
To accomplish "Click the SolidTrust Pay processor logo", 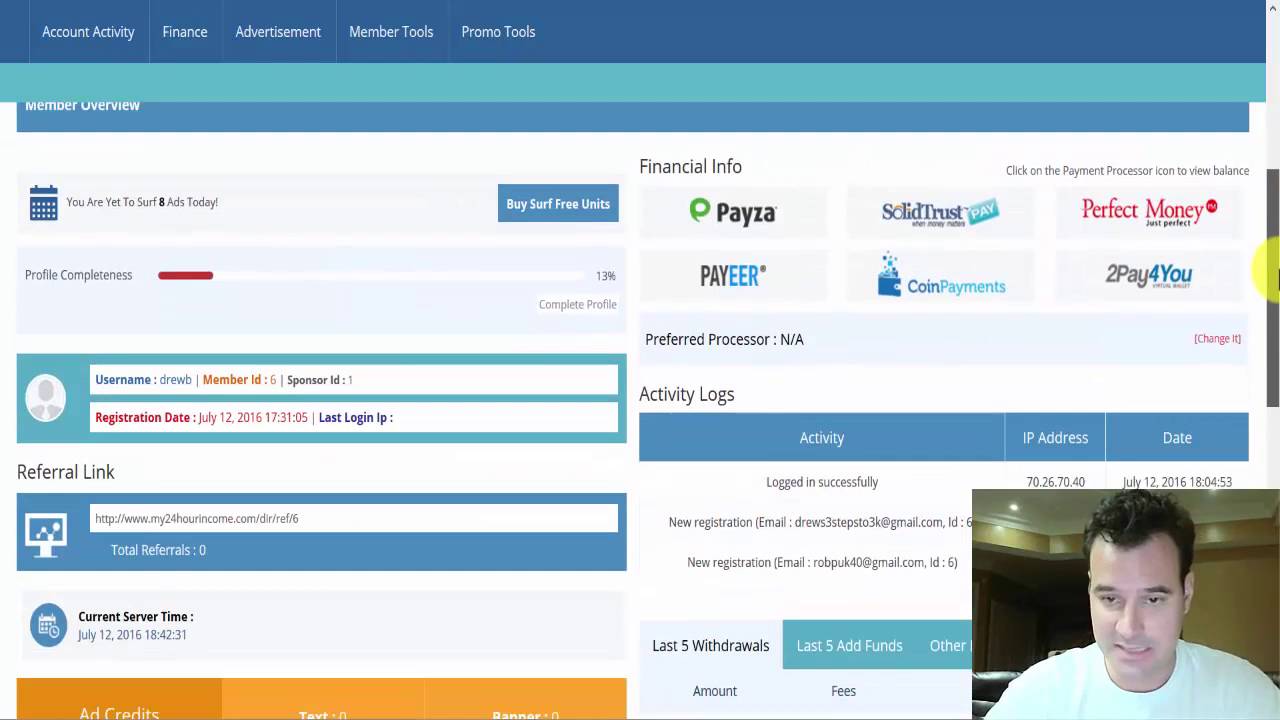I will pos(940,212).
